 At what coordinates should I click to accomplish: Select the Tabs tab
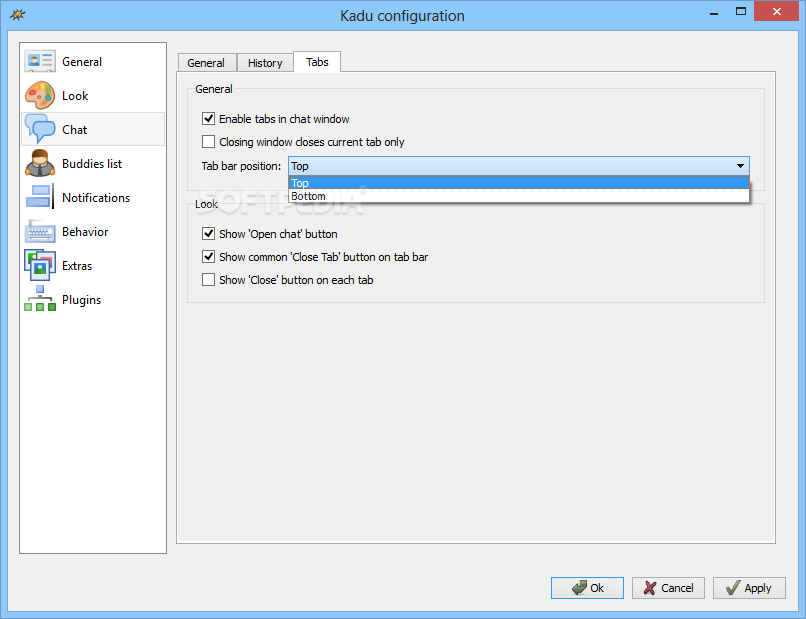pos(317,62)
